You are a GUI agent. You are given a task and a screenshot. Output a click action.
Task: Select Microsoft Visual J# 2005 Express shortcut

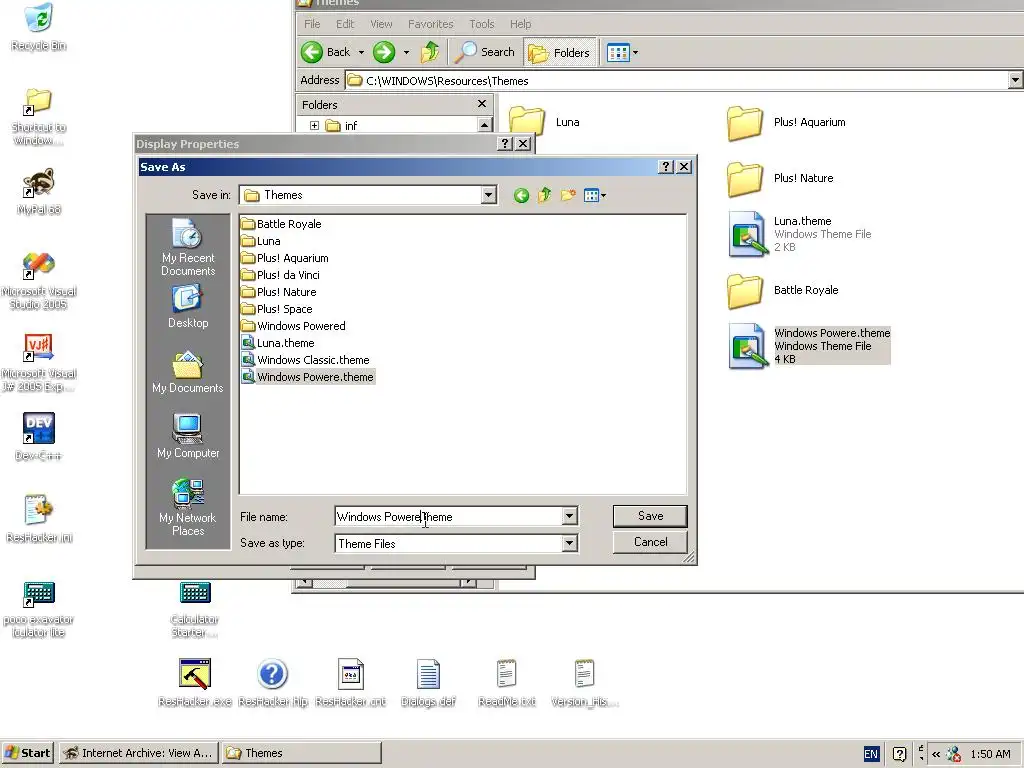[x=39, y=362]
